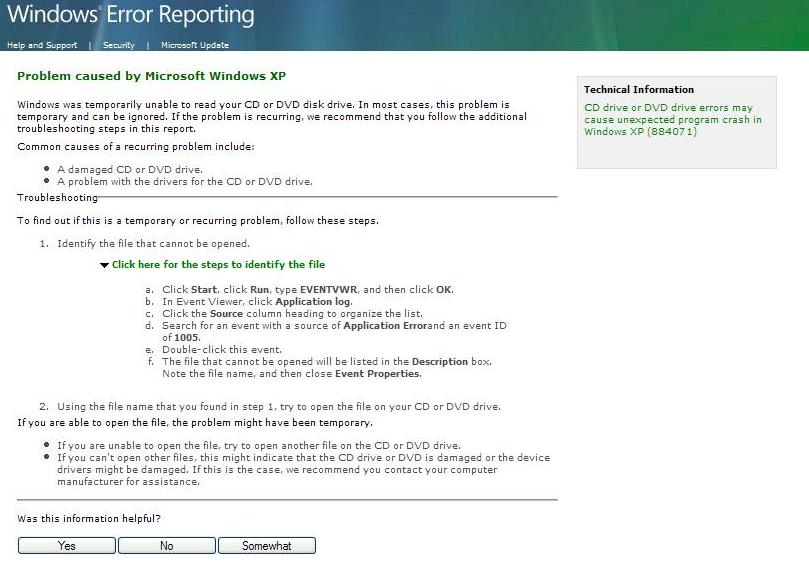Click 'If you are able to open the file' sentence

pos(195,422)
